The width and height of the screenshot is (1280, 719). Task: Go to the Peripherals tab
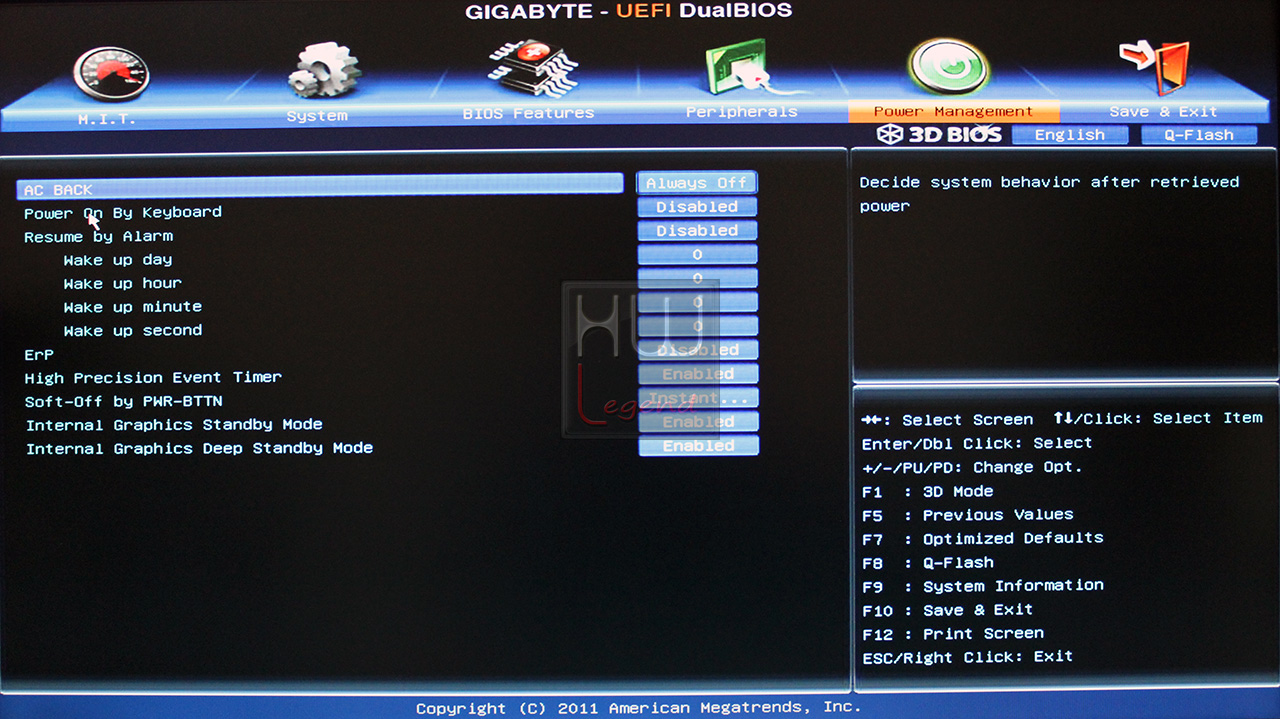click(x=741, y=112)
